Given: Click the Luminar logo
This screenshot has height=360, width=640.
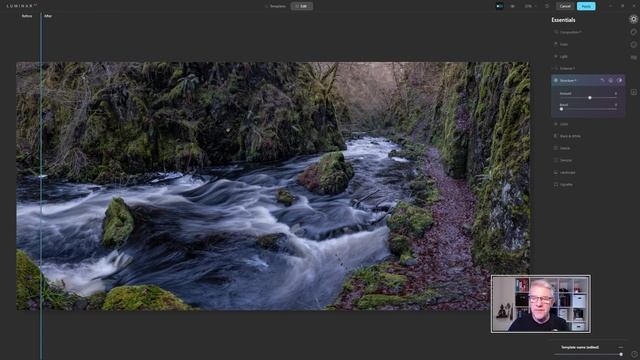Looking at the screenshot, I should [21, 6].
